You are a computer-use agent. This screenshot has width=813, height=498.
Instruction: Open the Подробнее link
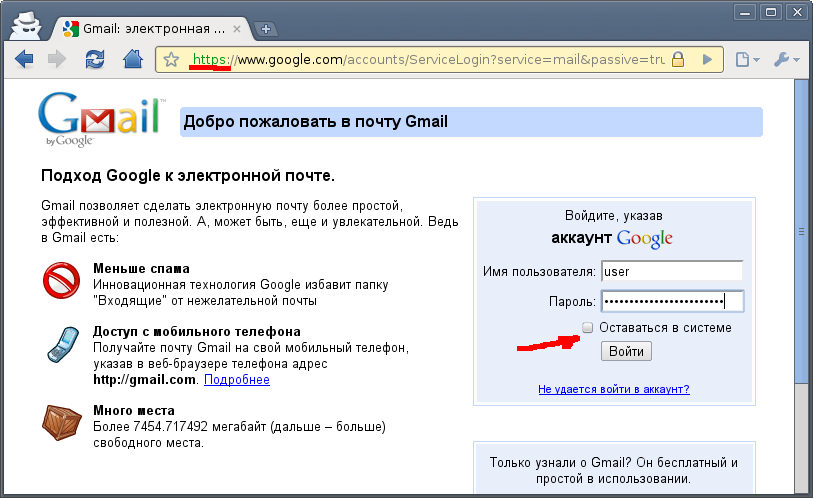point(237,380)
